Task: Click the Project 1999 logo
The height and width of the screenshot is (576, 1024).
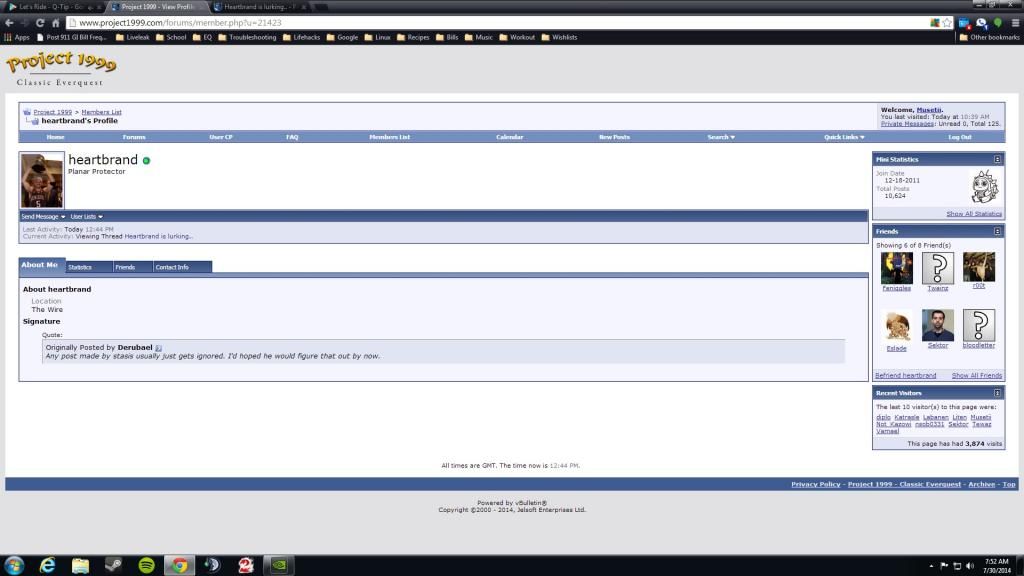Action: [x=61, y=67]
